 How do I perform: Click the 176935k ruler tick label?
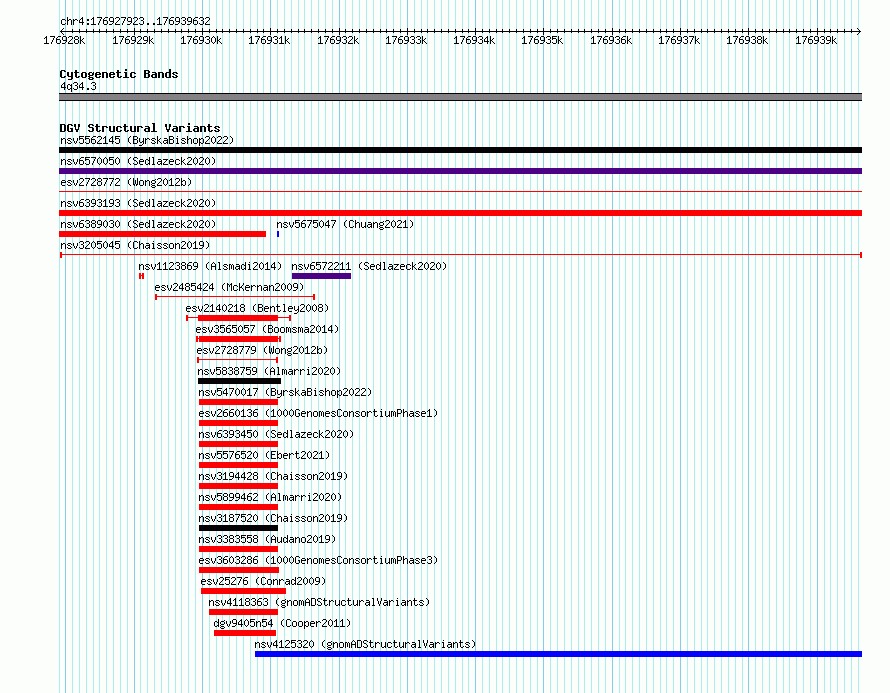(x=542, y=40)
